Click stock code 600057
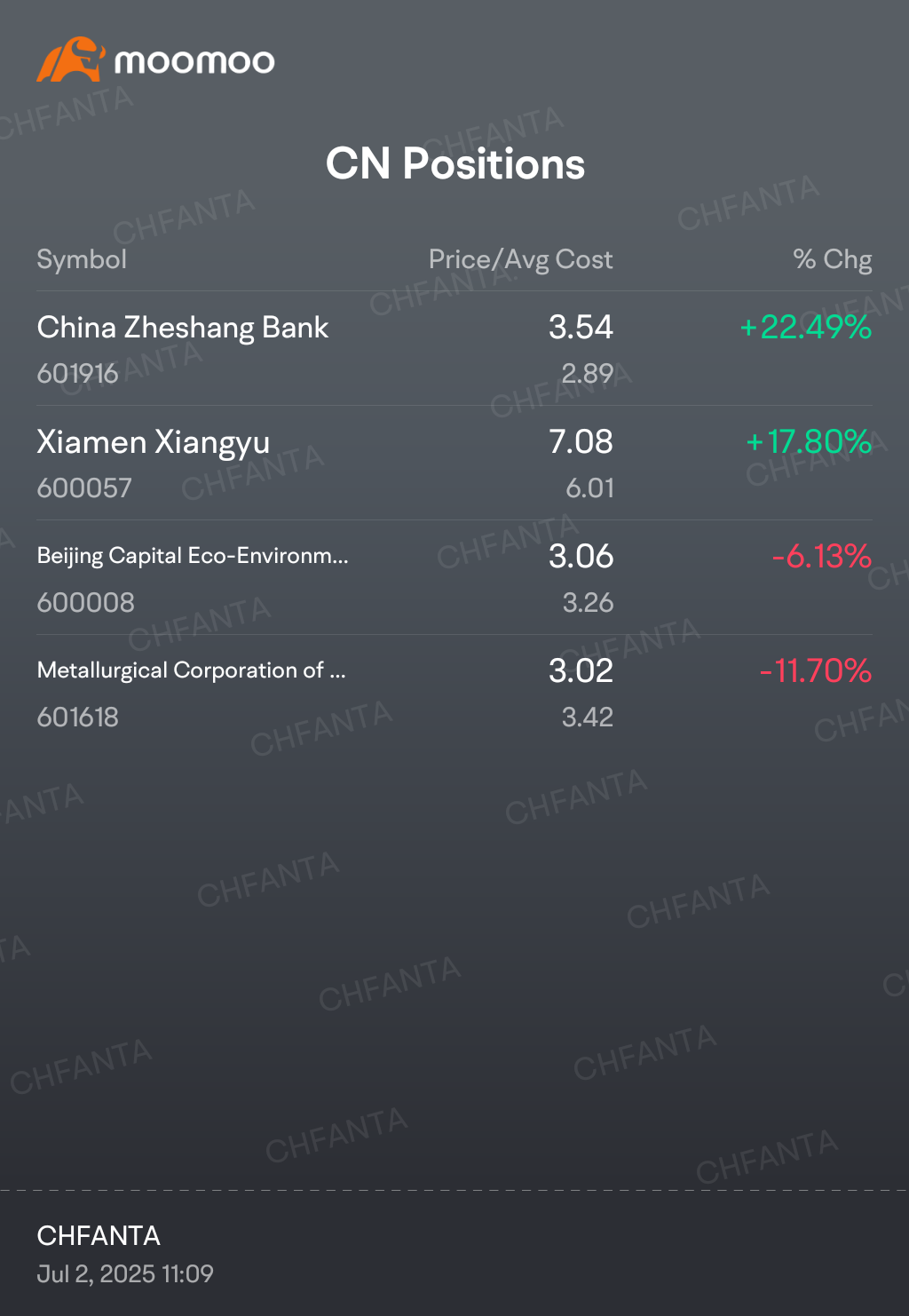This screenshot has height=1316, width=909. 84,488
